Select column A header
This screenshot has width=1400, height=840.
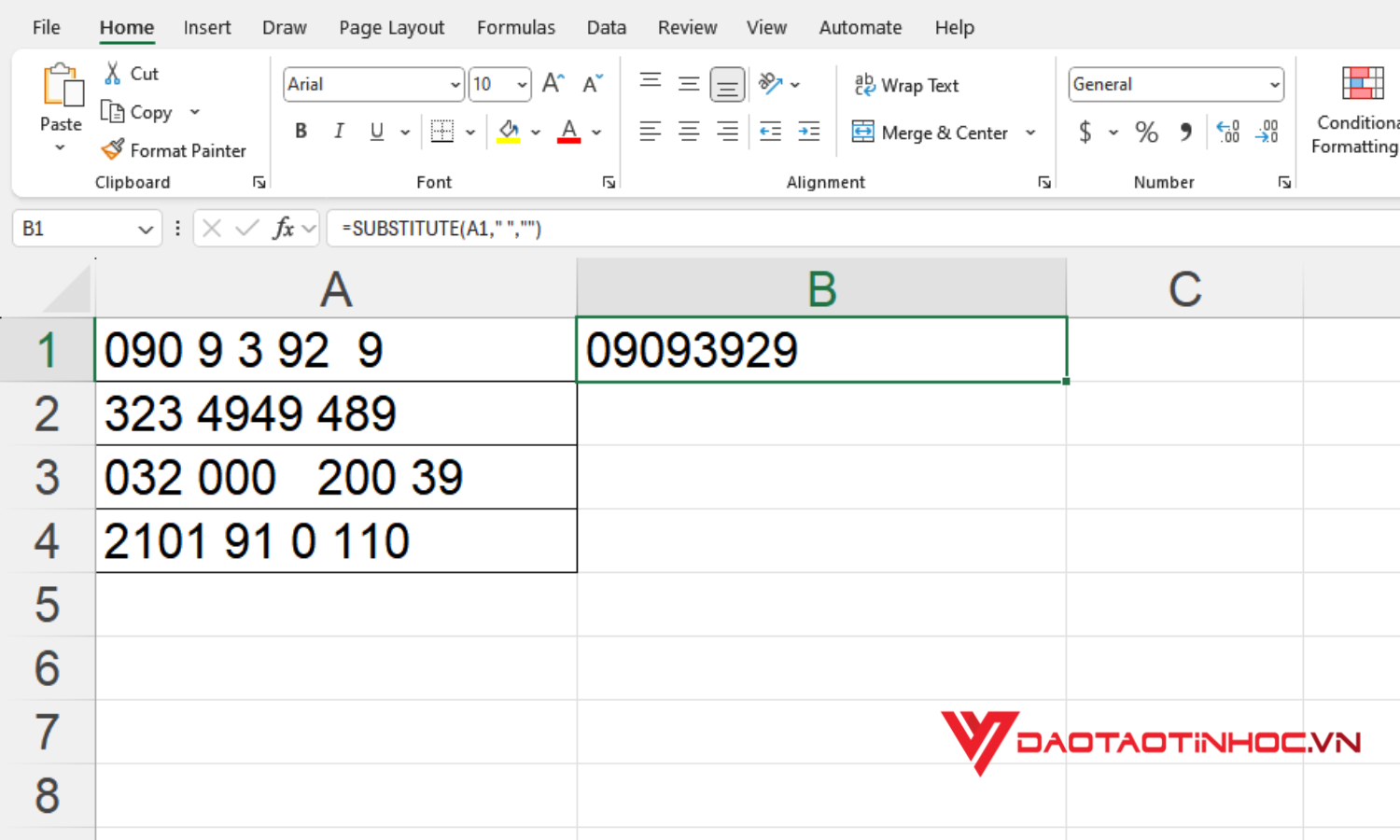[336, 288]
